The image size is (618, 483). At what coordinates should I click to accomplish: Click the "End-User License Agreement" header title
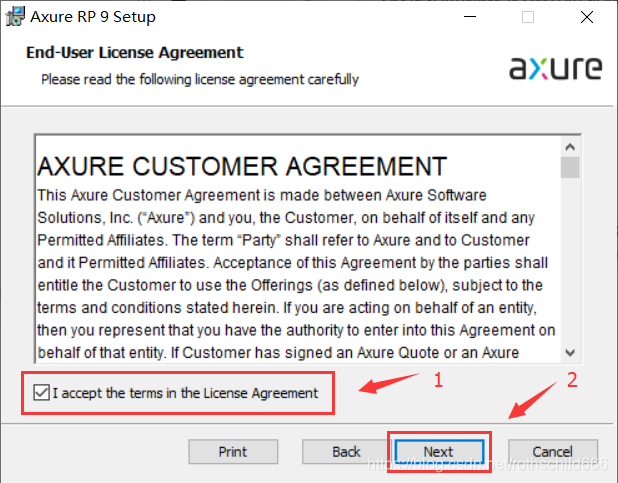pos(134,52)
